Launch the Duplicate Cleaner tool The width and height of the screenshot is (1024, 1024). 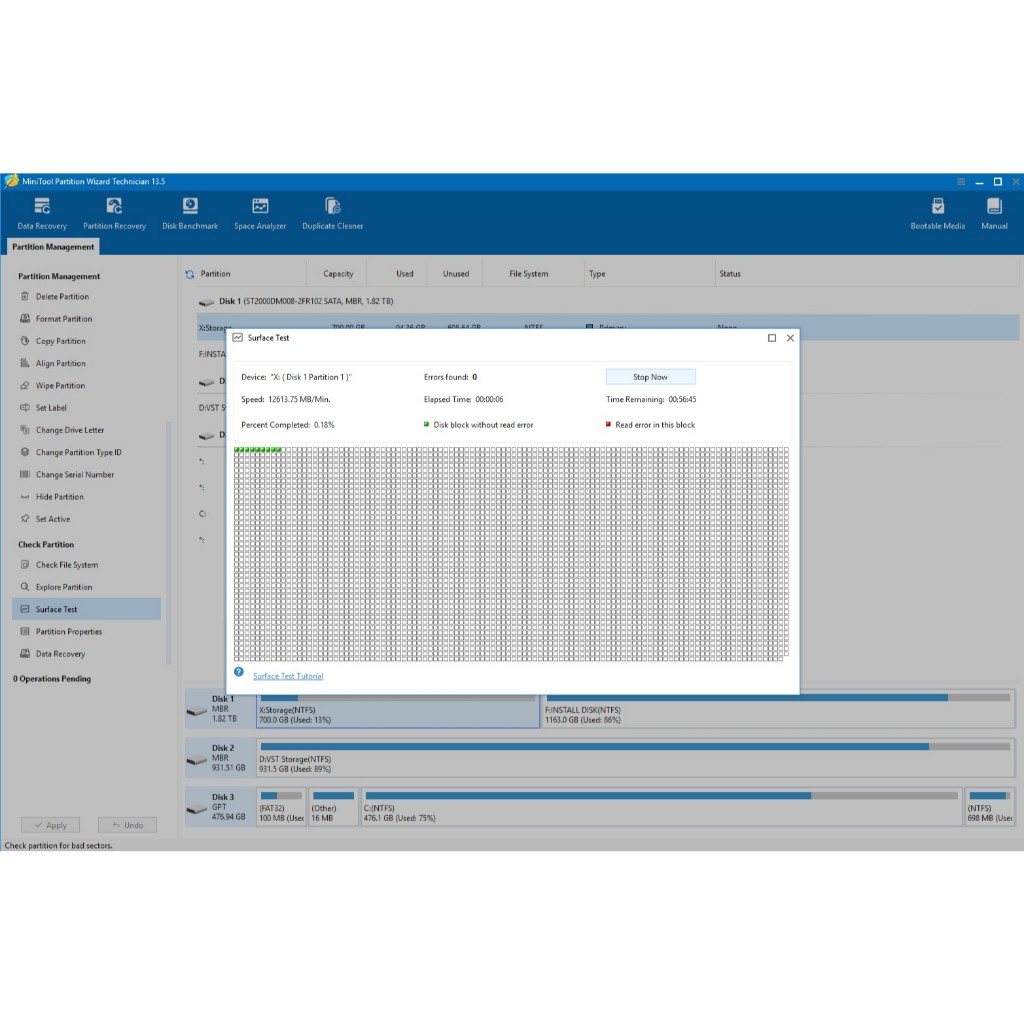[333, 213]
